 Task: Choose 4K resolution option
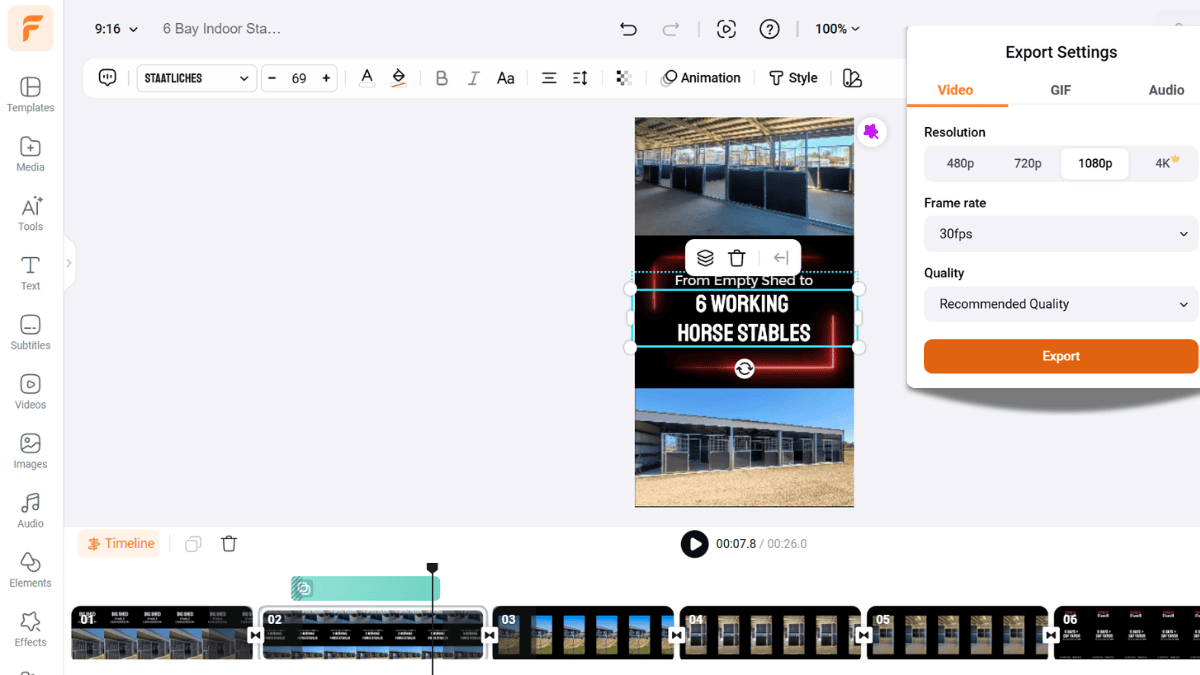click(1165, 163)
